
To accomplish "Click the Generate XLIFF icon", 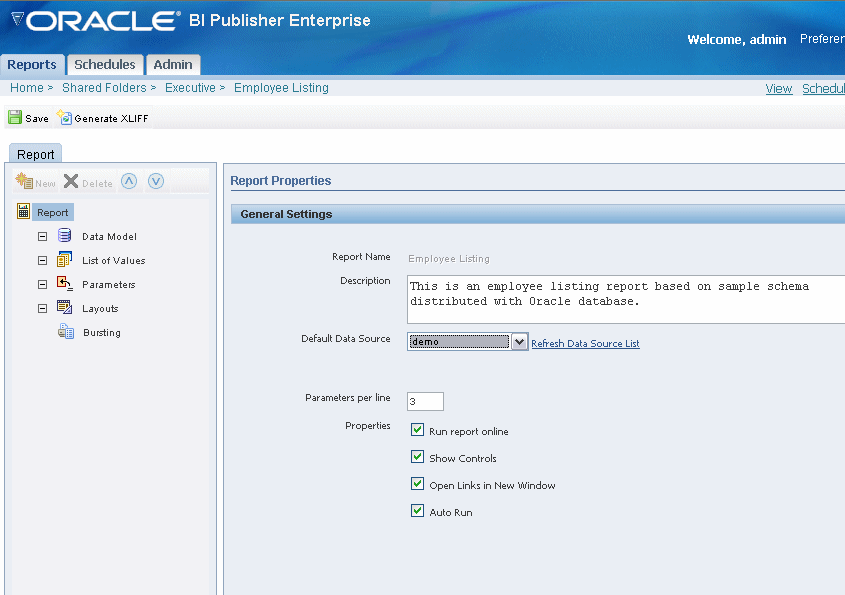I will [64, 117].
